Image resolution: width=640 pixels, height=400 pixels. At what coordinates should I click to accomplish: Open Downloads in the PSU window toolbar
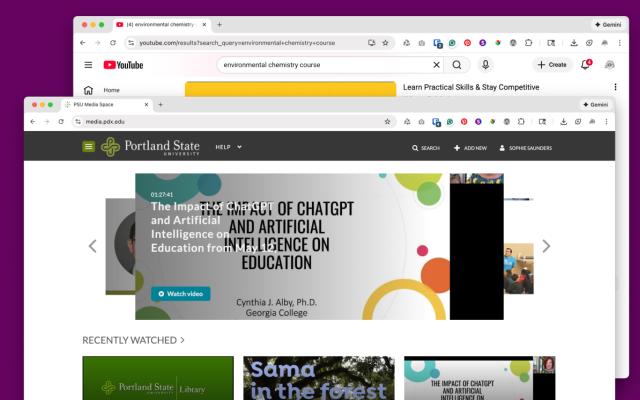point(564,122)
